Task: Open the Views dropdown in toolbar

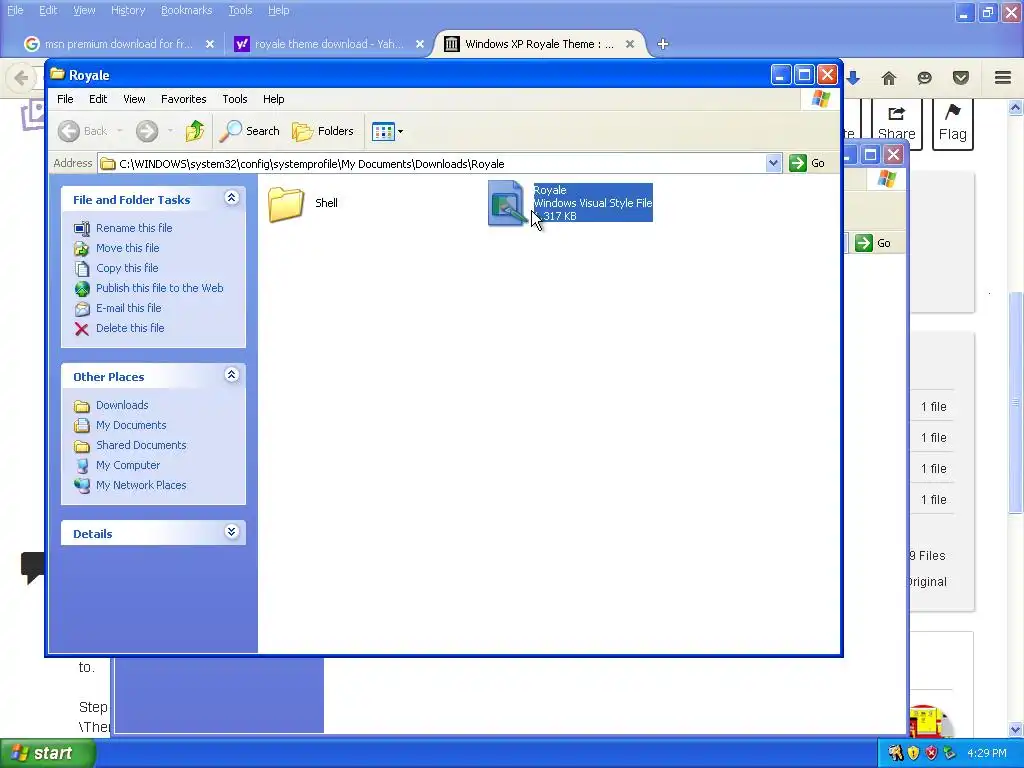Action: (387, 131)
